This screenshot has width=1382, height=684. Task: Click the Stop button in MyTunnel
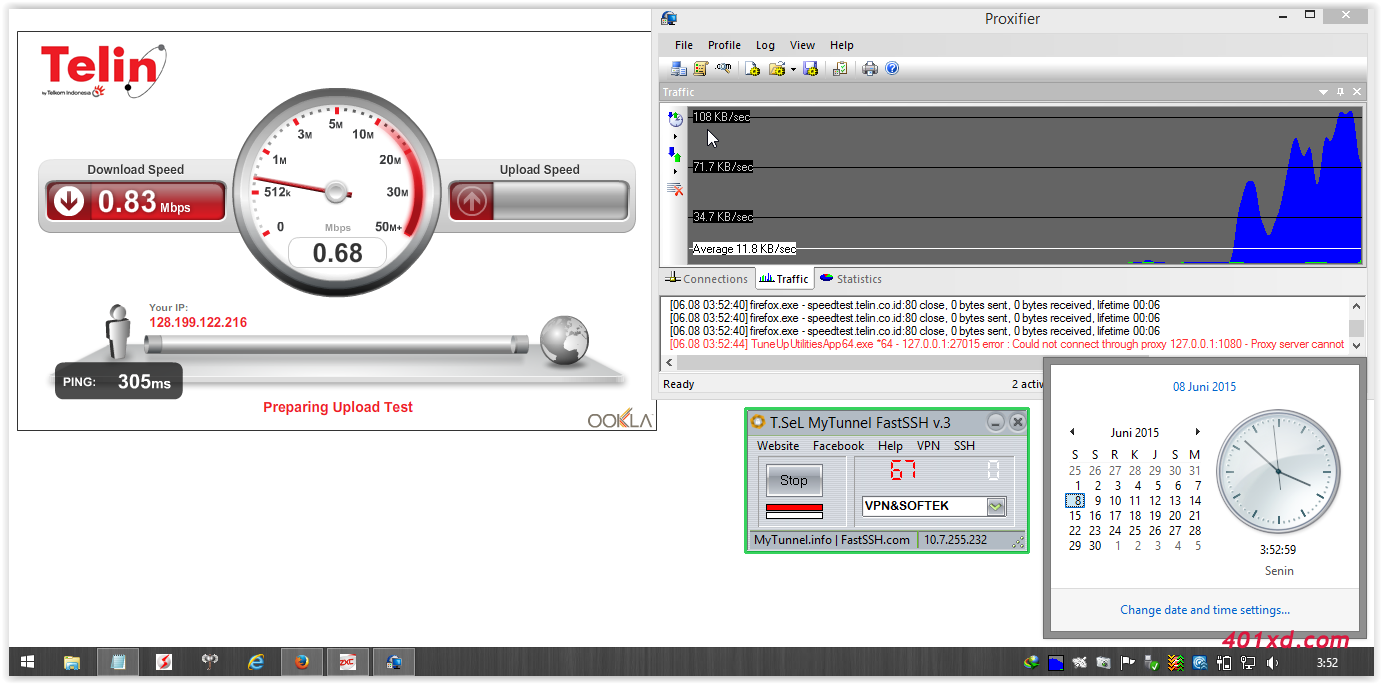pos(793,480)
